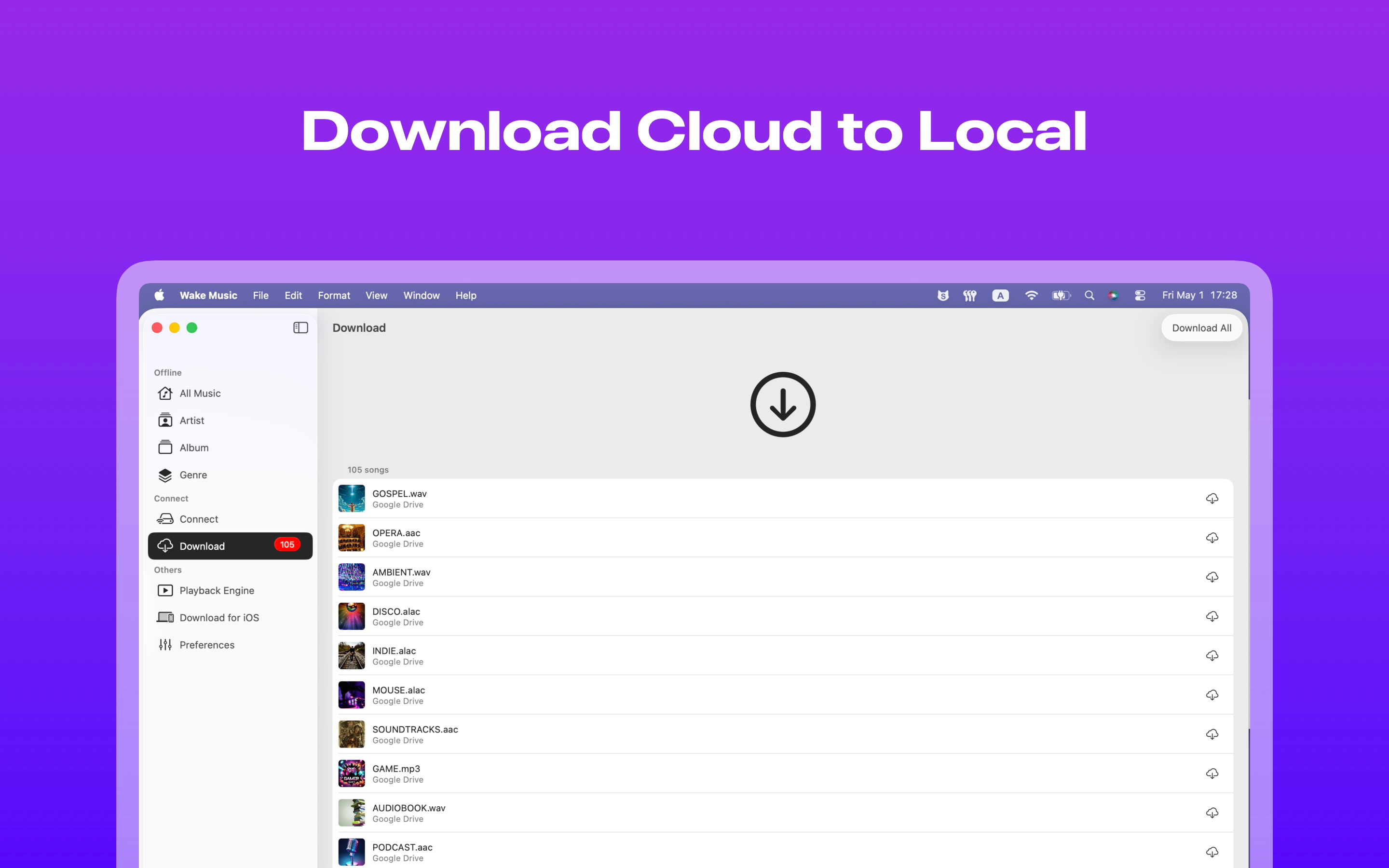1389x868 pixels.
Task: Download OPERA.aac via its cloud icon
Action: click(x=1212, y=538)
